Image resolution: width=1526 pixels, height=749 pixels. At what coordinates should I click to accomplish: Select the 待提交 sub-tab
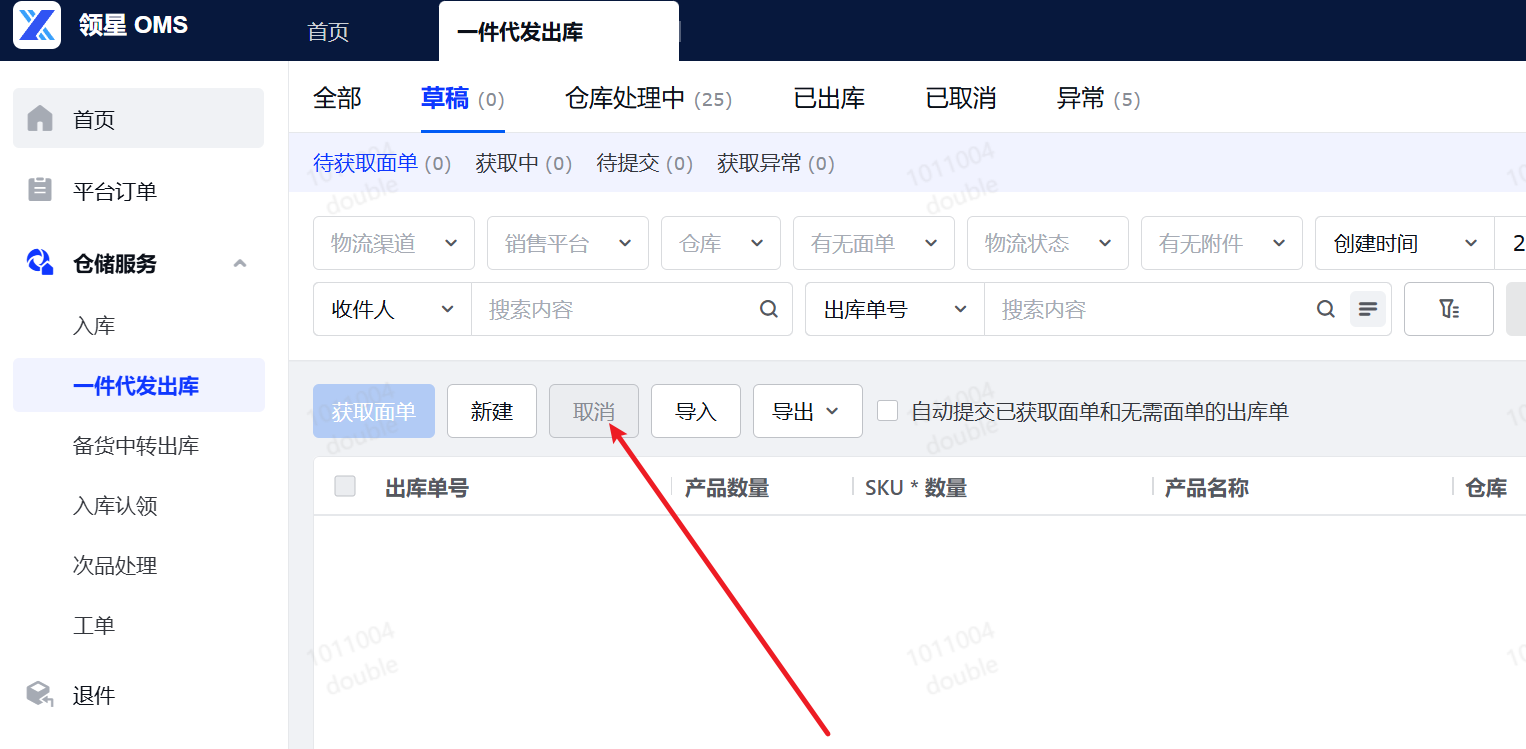[x=645, y=163]
